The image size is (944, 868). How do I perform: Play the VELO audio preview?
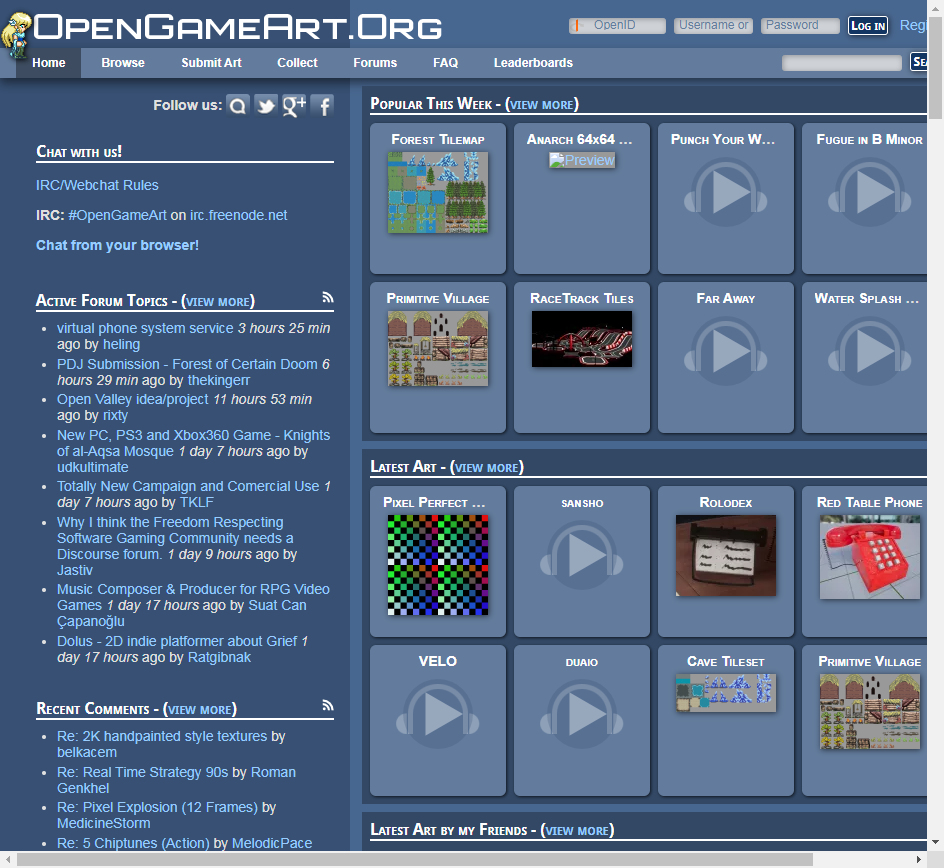pyautogui.click(x=438, y=715)
